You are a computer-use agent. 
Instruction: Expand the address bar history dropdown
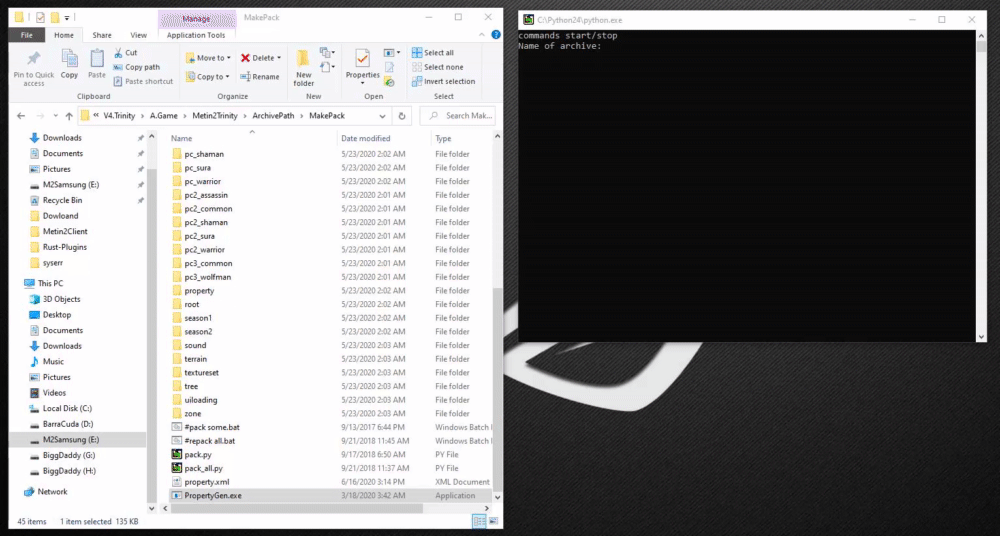point(382,116)
